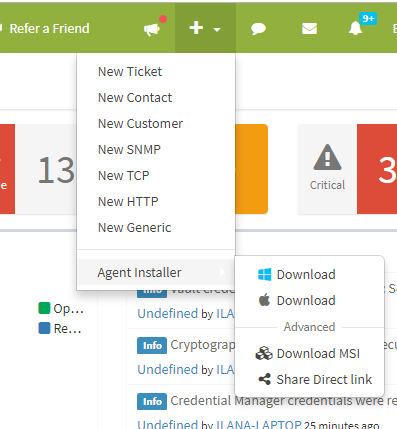This screenshot has height=429, width=397.
Task: Select New Ticket from the menu
Action: coord(130,71)
